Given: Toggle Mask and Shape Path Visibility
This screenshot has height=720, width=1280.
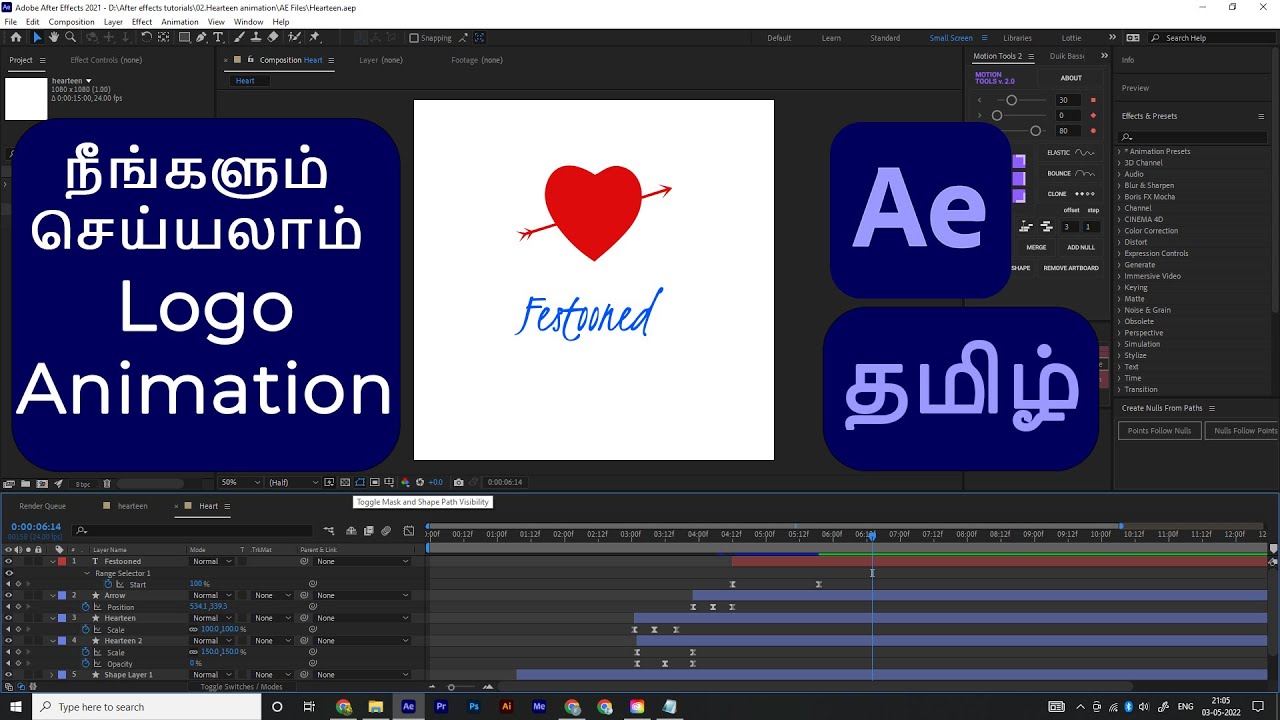Looking at the screenshot, I should [360, 482].
